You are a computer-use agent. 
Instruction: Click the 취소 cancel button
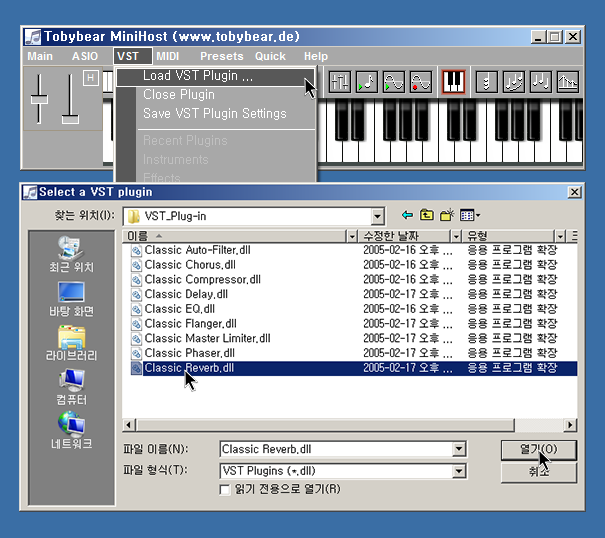539,472
